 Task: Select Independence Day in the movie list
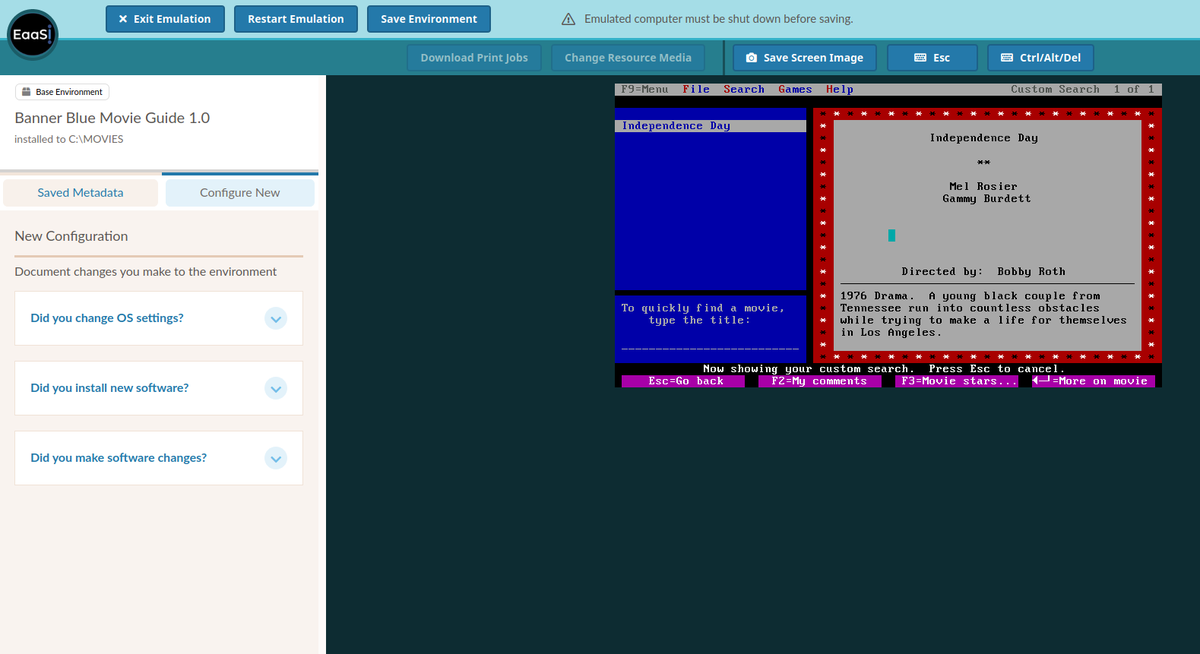click(x=711, y=126)
